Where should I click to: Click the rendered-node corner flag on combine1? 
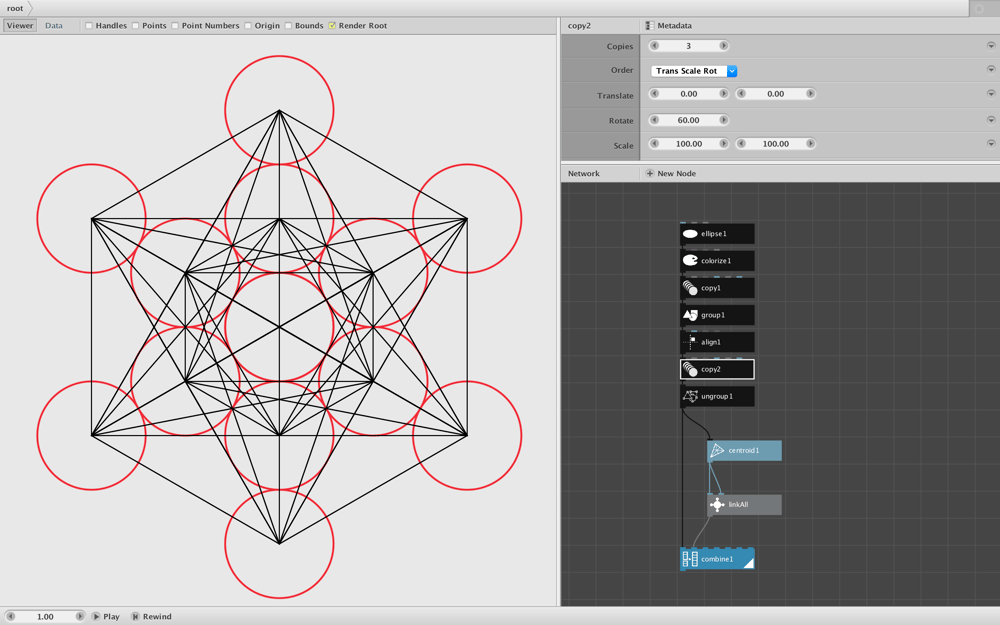point(749,562)
